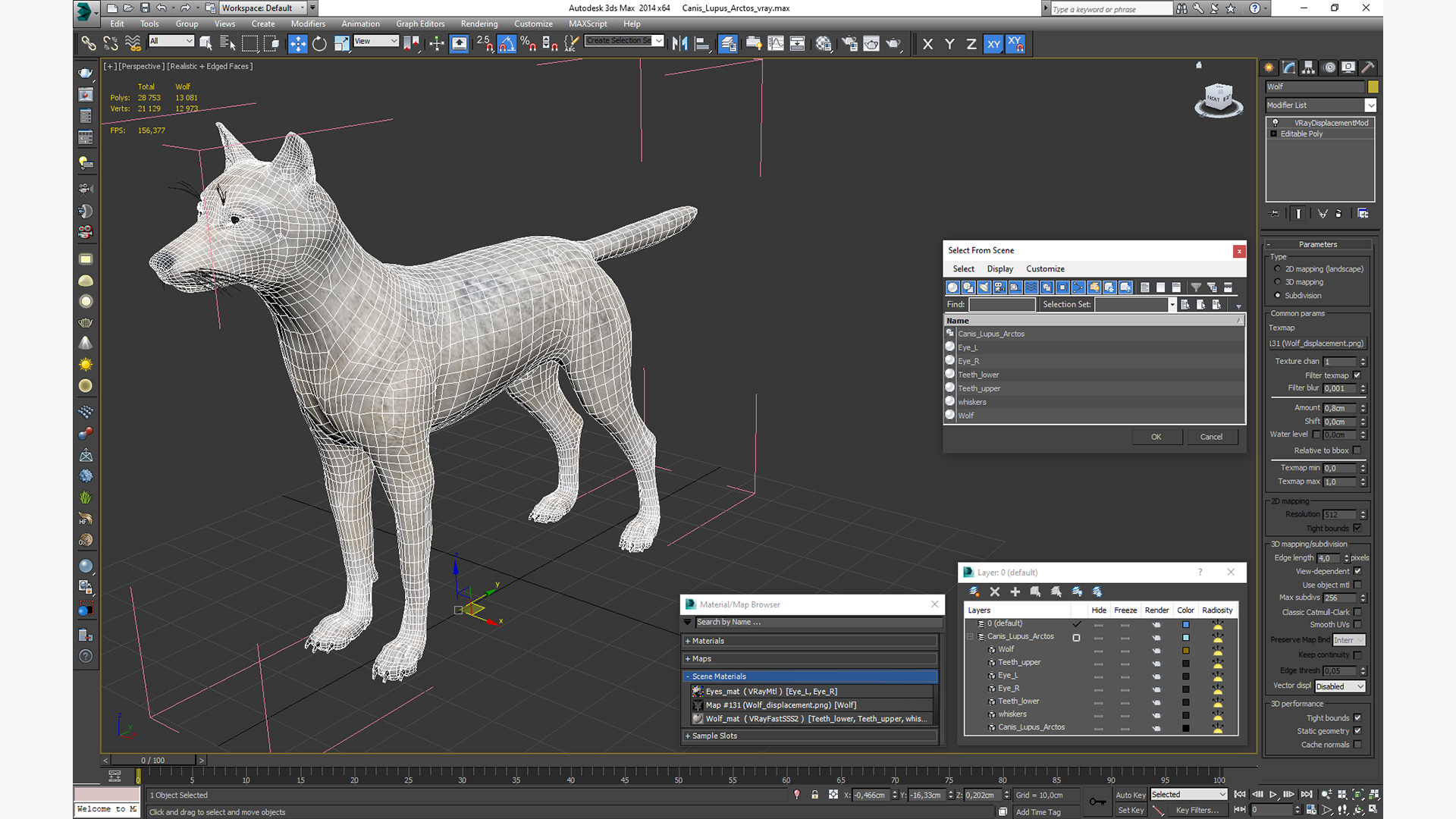
Task: Open the Create Selection Set dropdown
Action: tap(624, 41)
